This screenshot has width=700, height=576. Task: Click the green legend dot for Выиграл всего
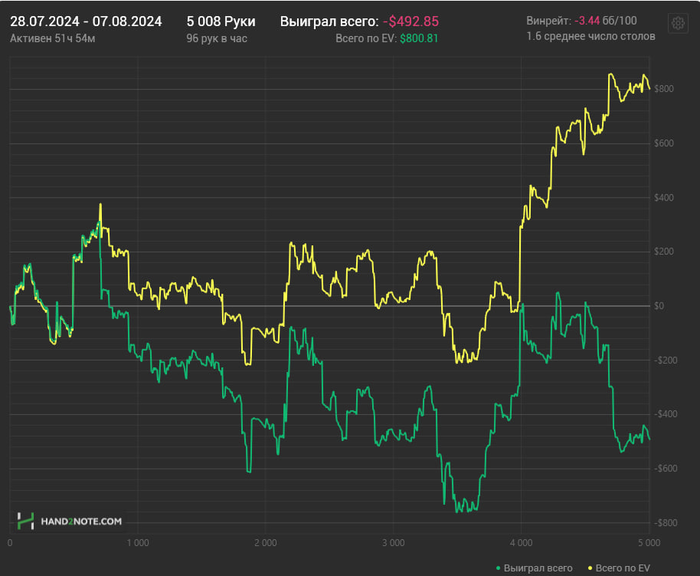[x=498, y=568]
